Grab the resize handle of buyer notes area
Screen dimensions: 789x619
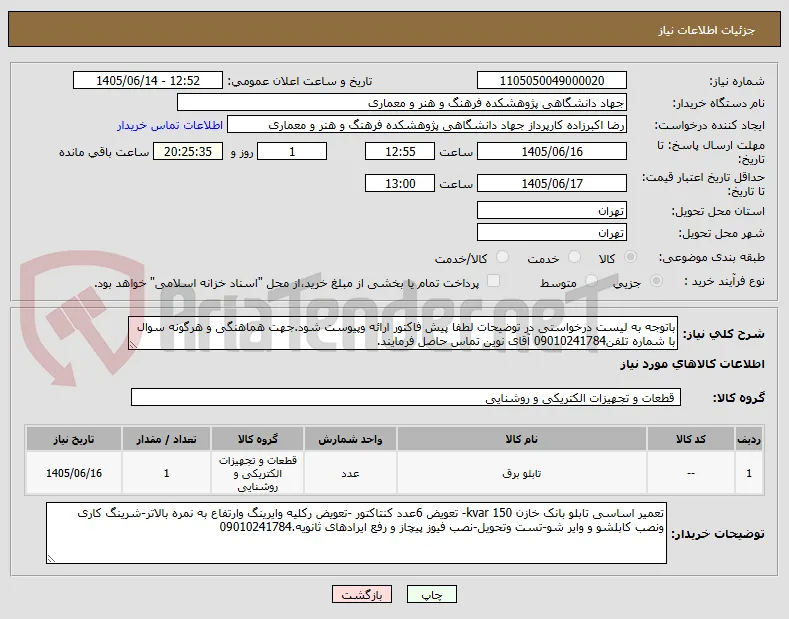point(51,558)
